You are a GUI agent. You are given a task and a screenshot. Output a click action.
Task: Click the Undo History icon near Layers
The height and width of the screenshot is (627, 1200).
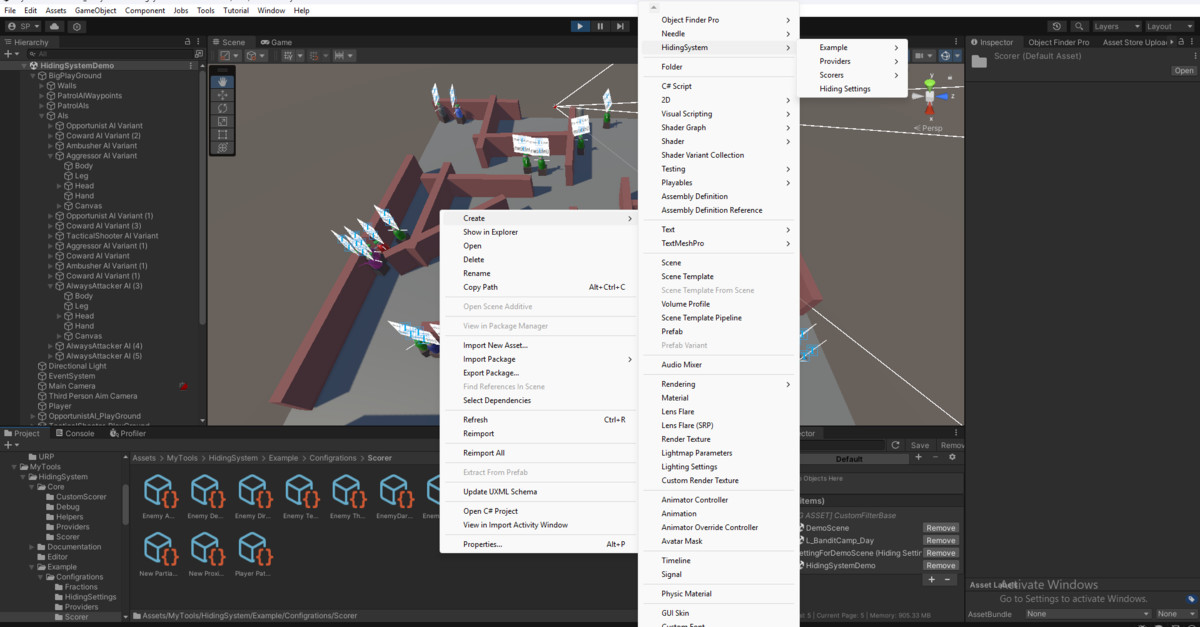coord(1056,26)
